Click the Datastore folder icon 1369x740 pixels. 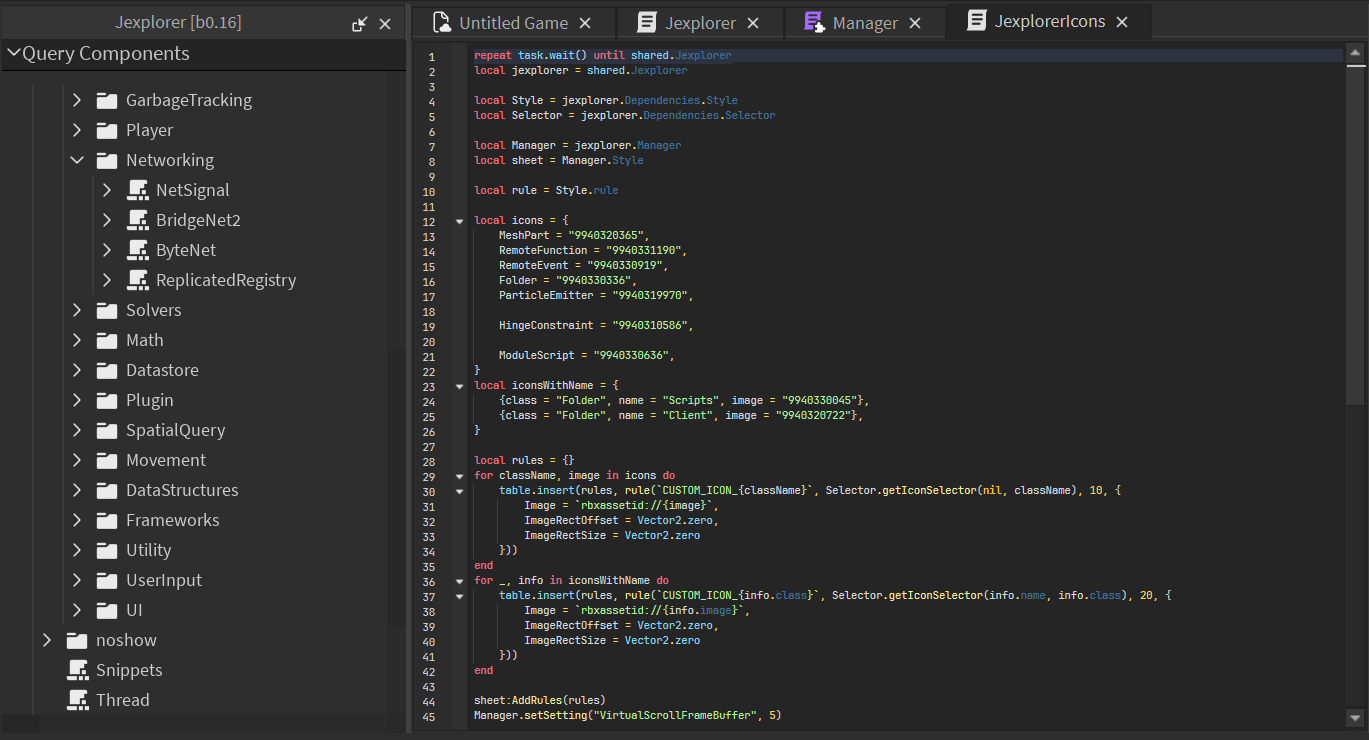(108, 370)
